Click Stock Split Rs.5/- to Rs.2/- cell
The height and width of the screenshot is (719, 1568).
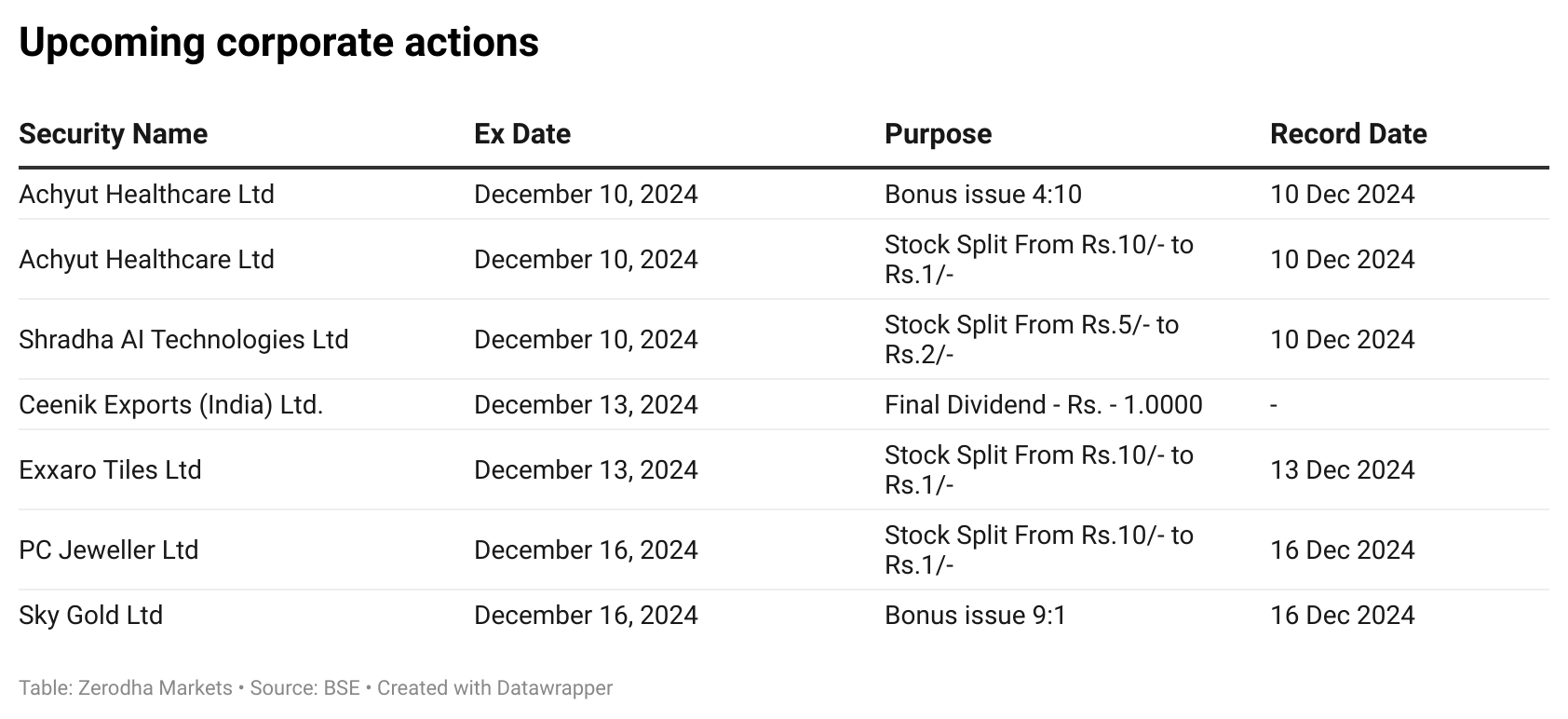coord(1032,339)
